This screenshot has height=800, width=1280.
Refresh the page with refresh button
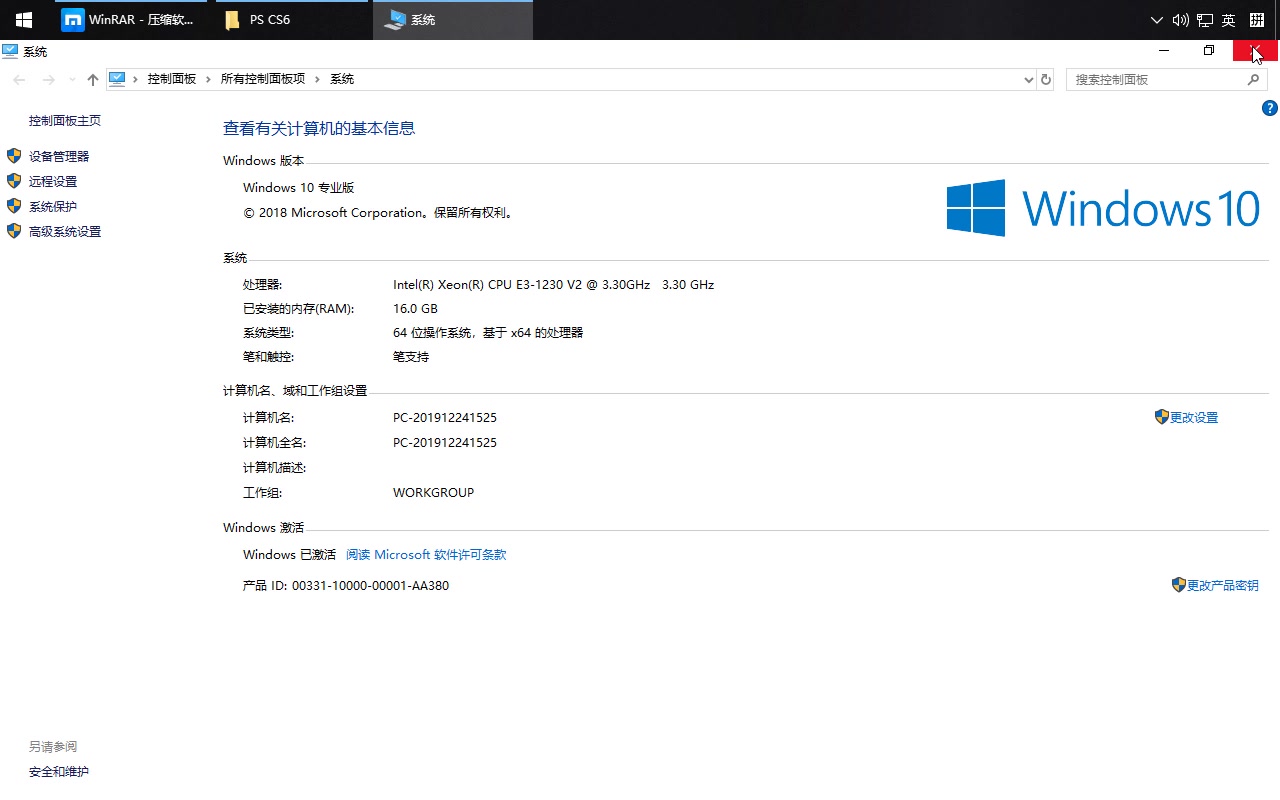pos(1046,80)
